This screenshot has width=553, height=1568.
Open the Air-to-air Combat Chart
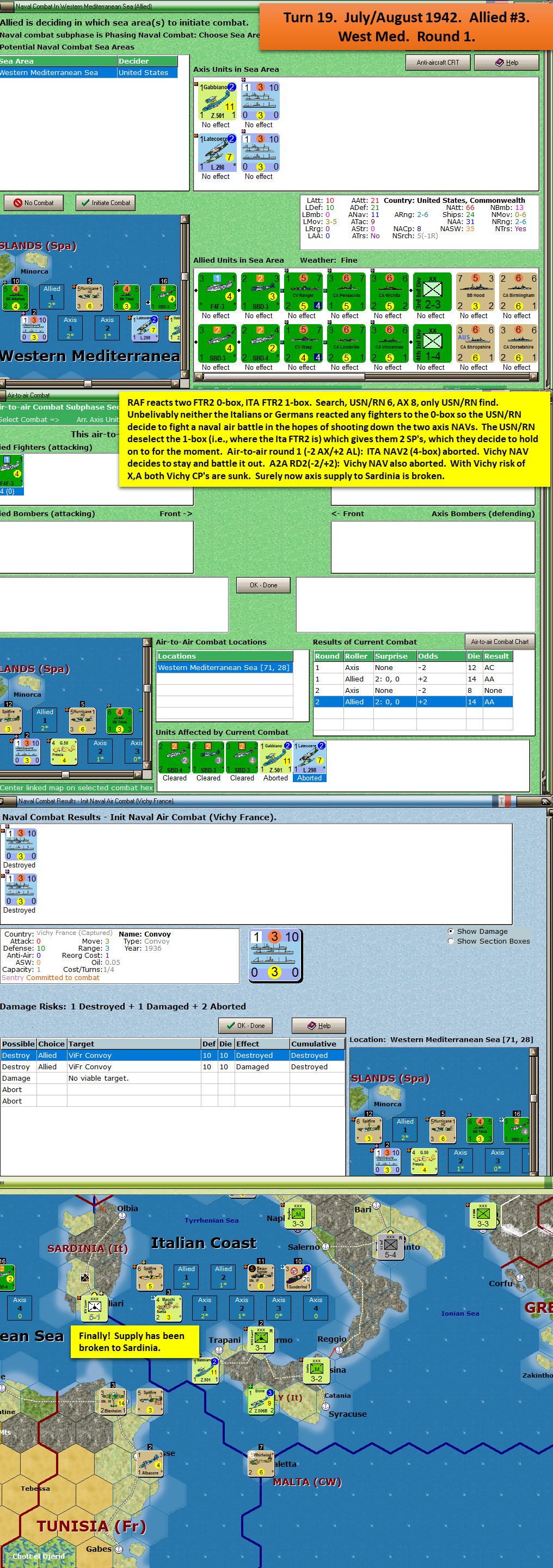[500, 642]
